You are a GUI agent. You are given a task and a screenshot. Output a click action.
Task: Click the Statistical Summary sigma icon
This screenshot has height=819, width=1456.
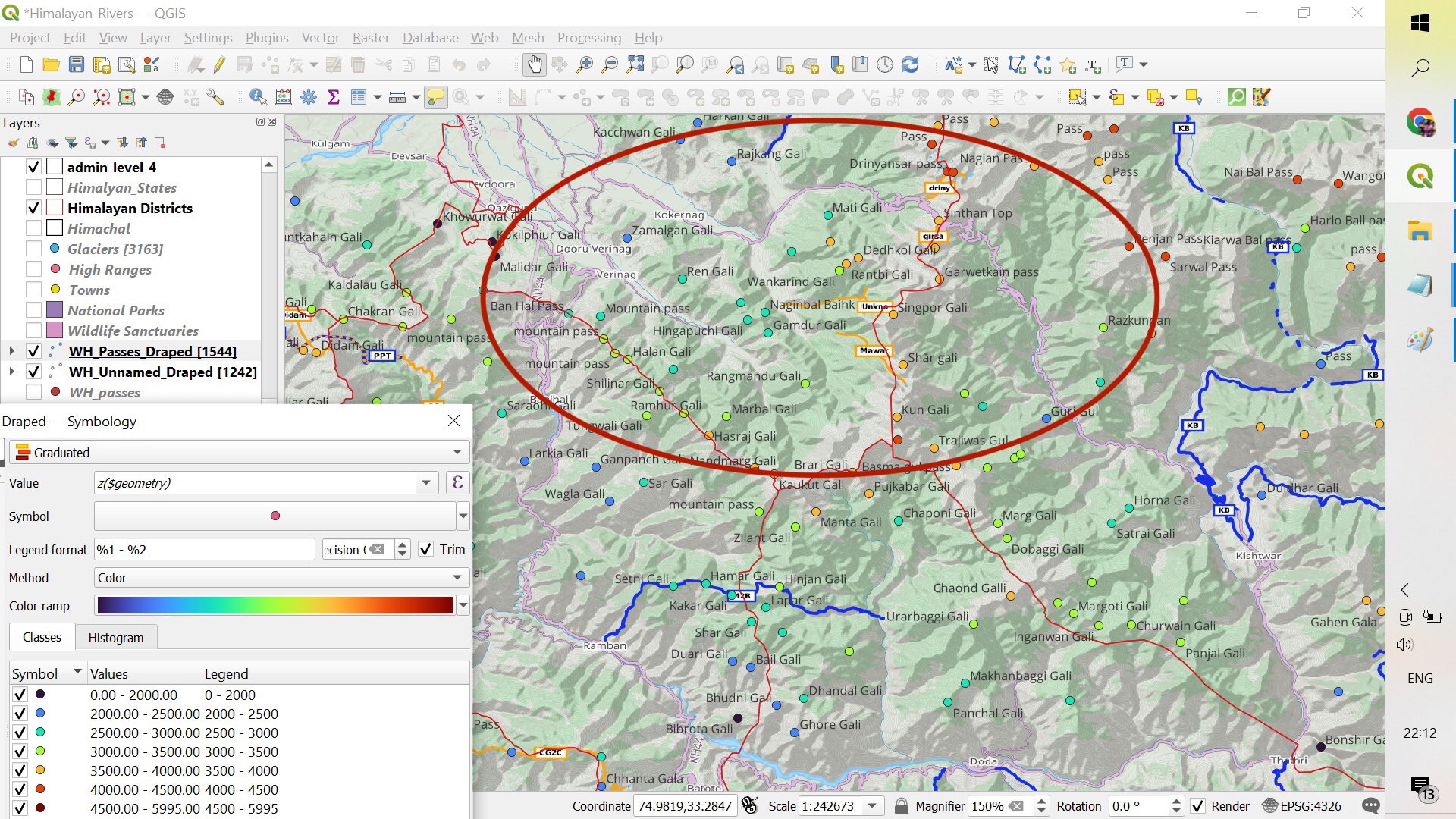[x=333, y=97]
